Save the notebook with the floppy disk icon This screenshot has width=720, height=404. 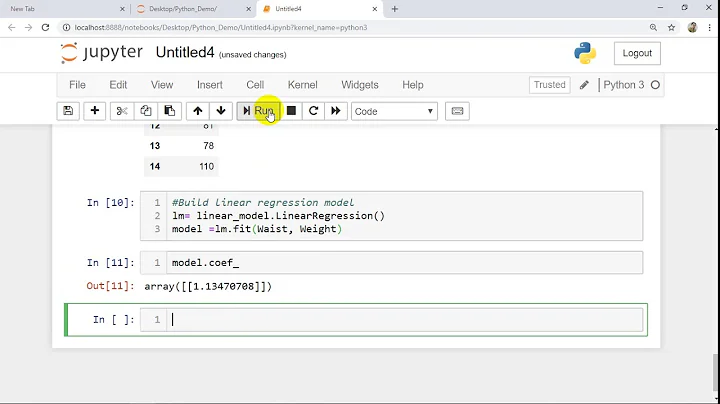(68, 111)
